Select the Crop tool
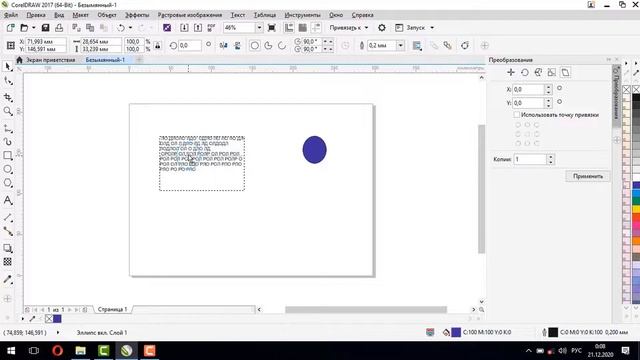This screenshot has height=360, width=640. pos(8,97)
